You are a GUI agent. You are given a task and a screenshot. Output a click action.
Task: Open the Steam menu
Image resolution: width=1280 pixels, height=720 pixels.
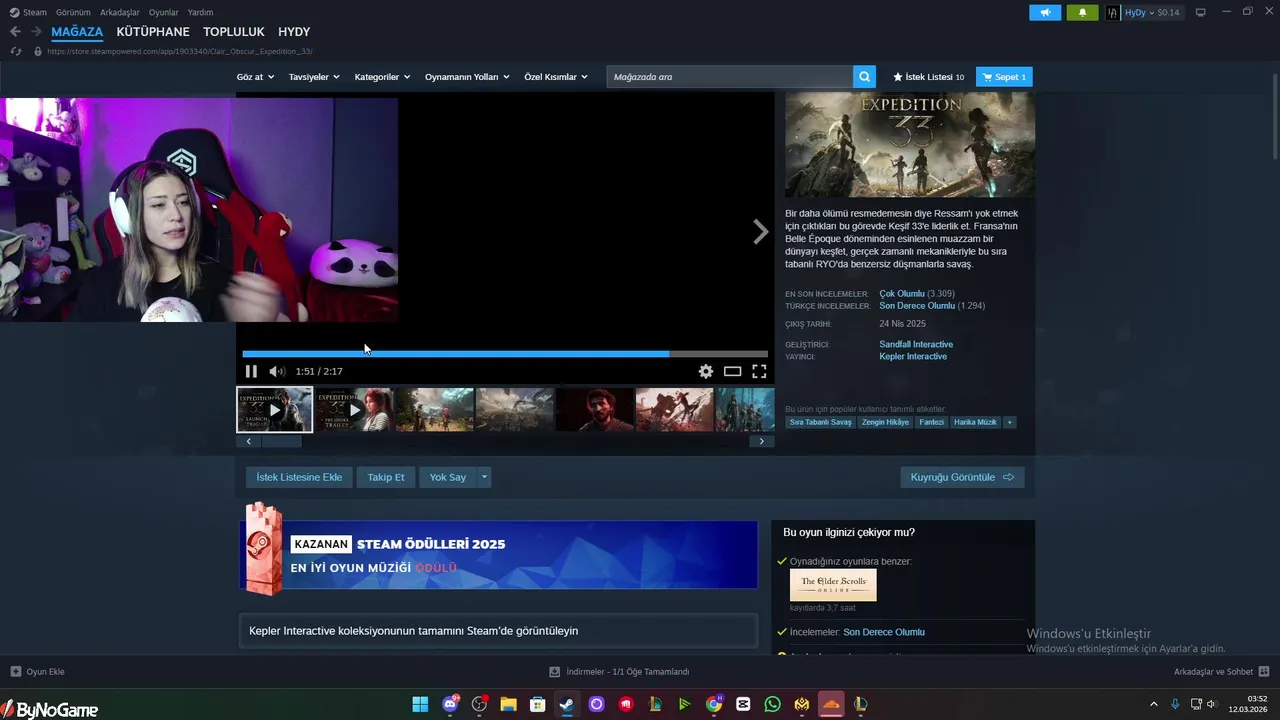pos(28,12)
